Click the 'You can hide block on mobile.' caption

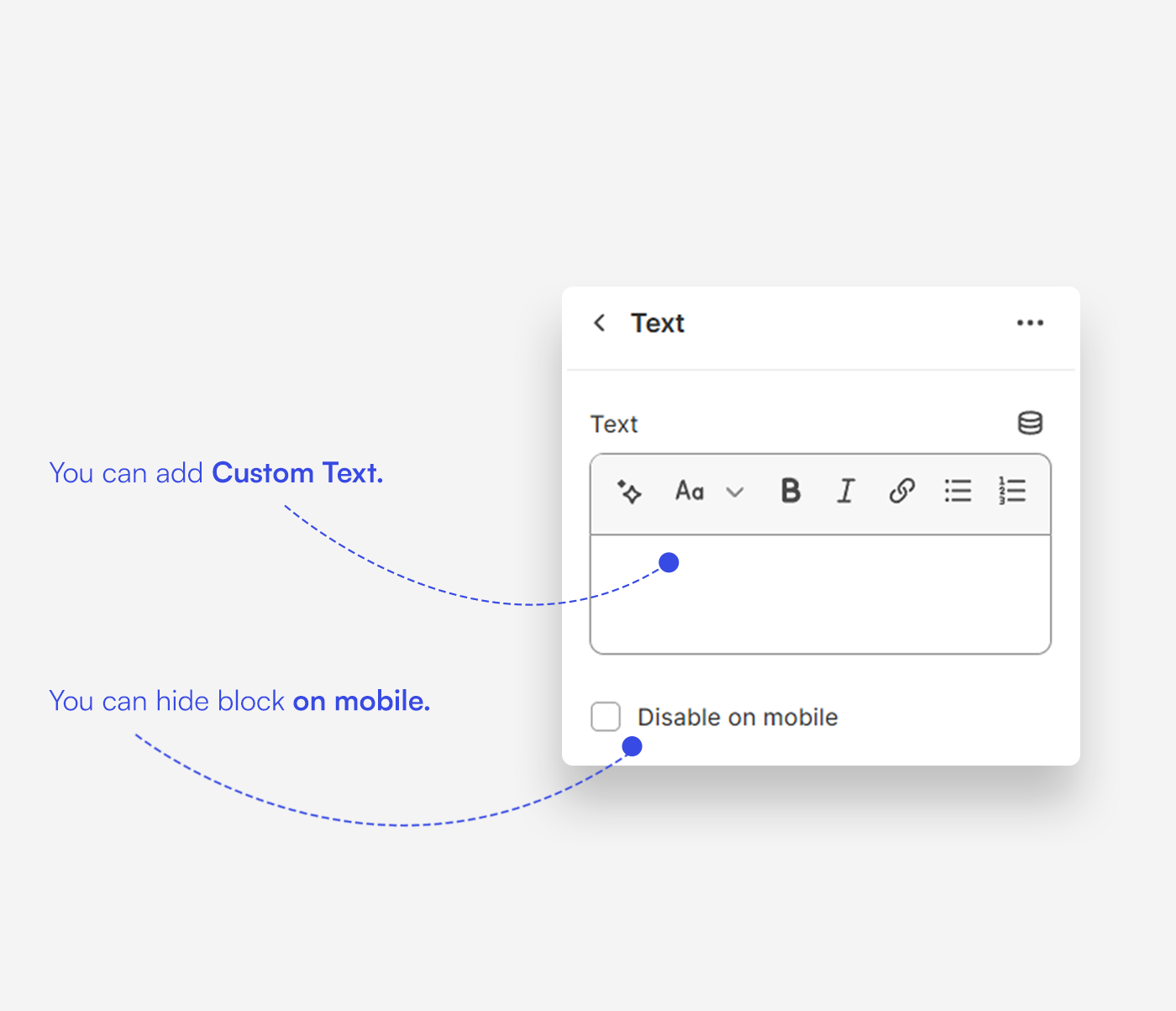coord(239,701)
